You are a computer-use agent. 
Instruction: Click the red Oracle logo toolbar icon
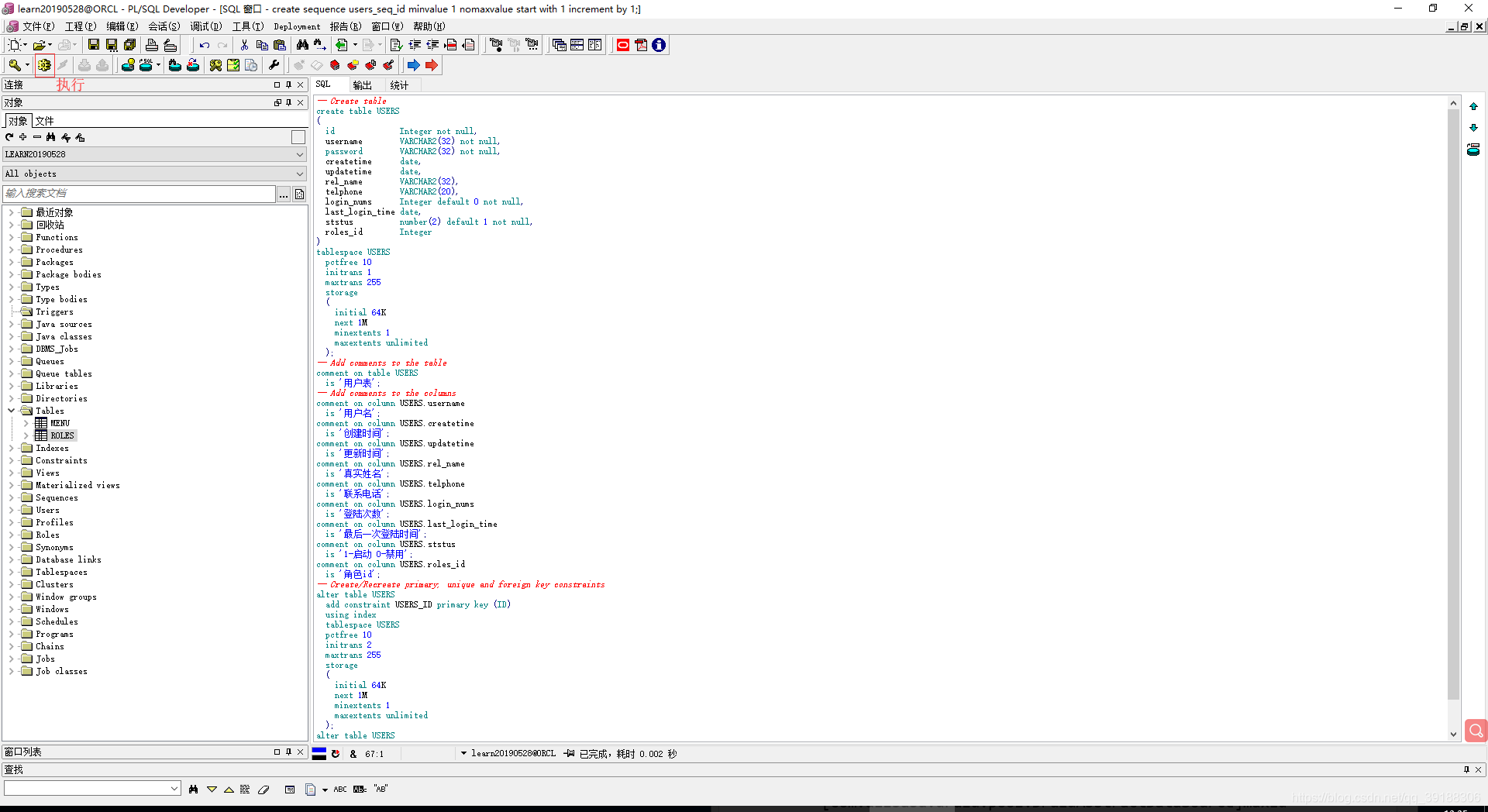point(623,45)
